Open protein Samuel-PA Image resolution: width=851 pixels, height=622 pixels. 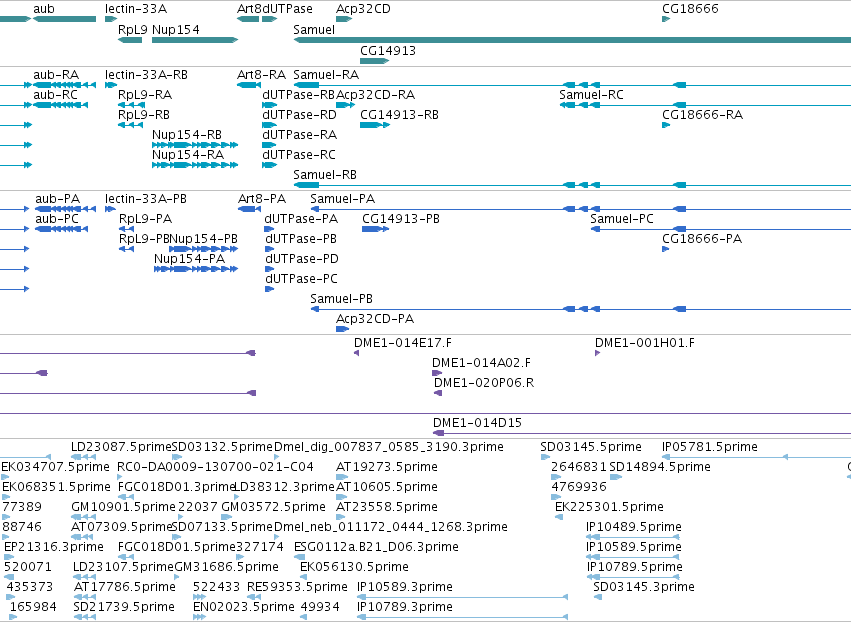[342, 199]
